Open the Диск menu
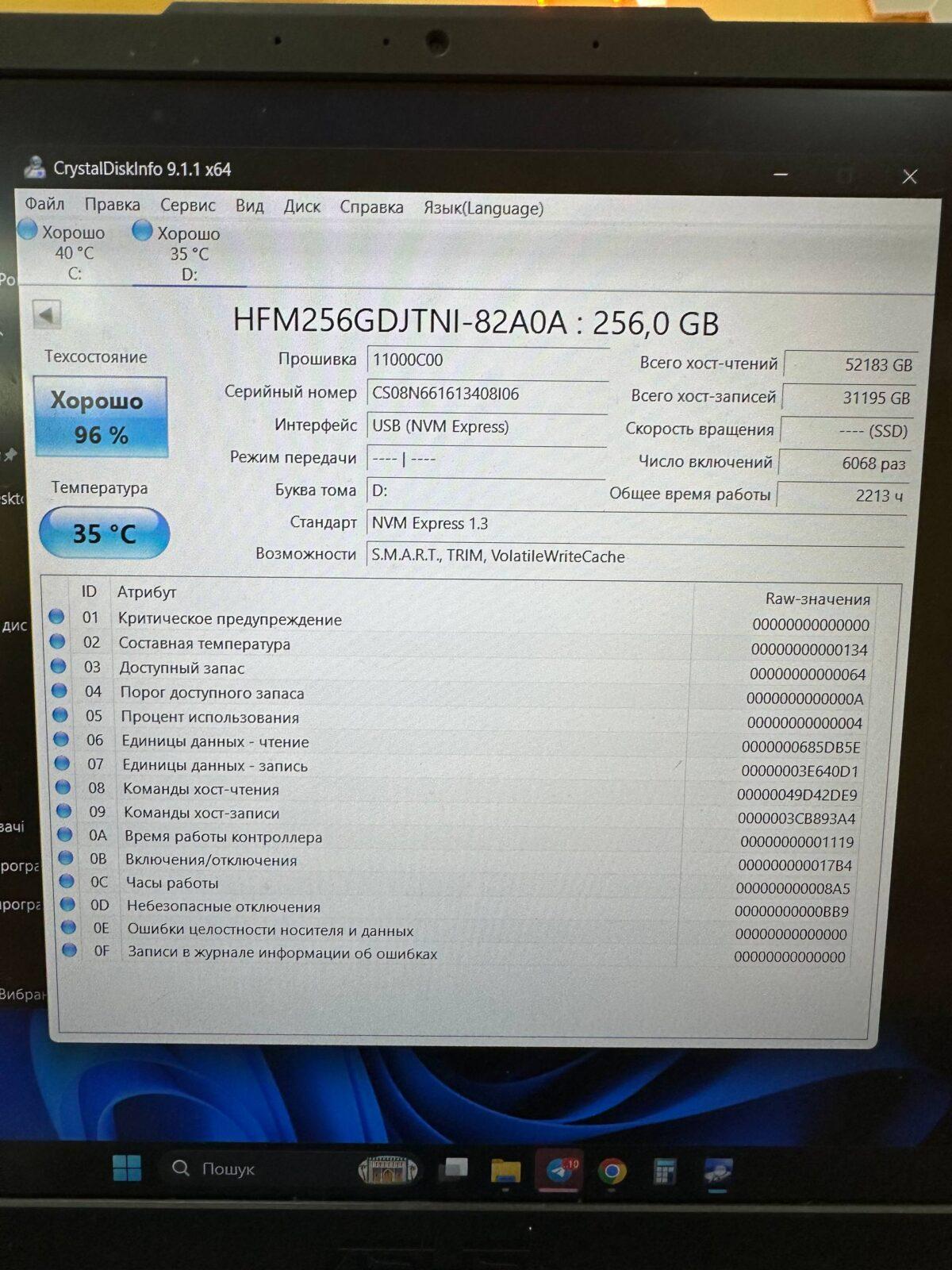The width and height of the screenshot is (952, 1270). pos(301,206)
